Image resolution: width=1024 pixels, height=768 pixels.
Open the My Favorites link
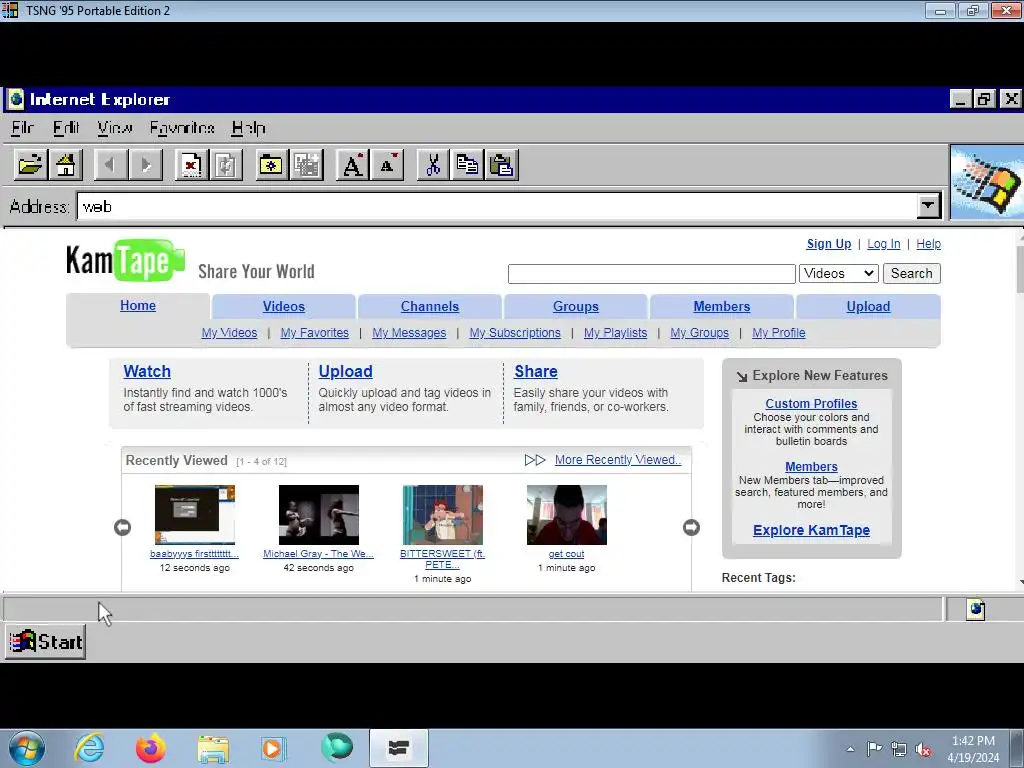315,333
